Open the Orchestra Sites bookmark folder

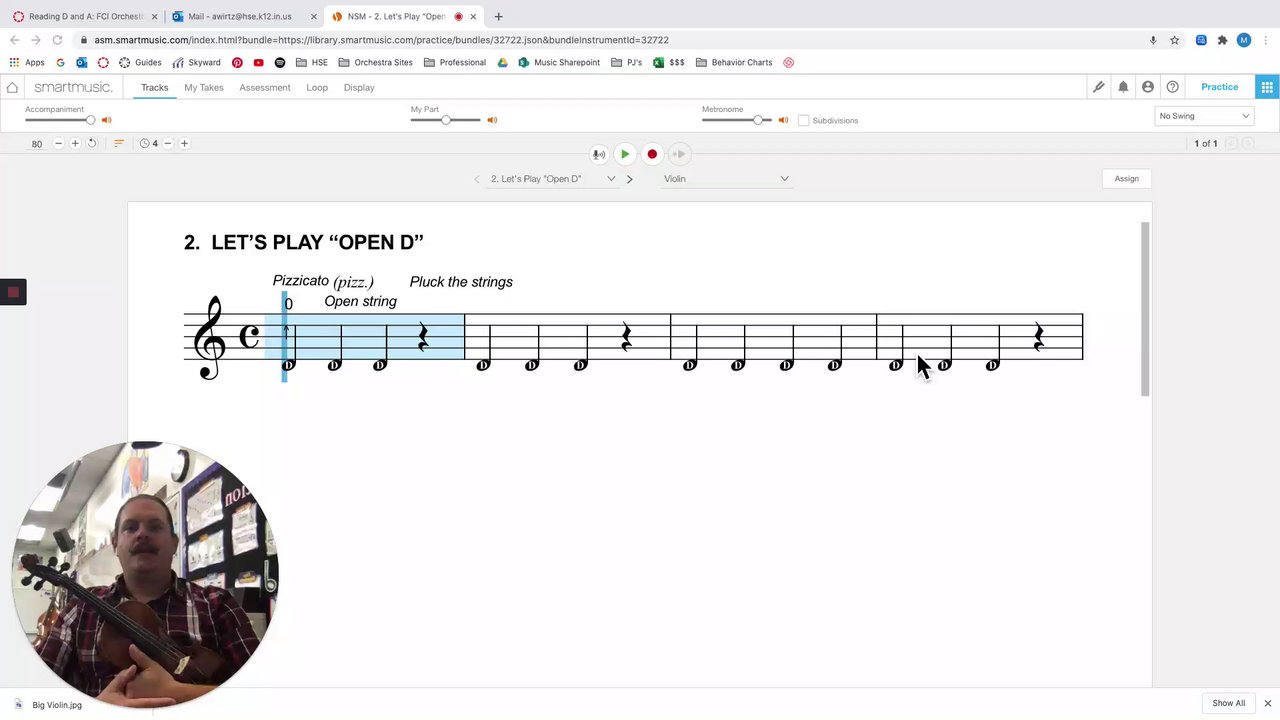(x=376, y=62)
